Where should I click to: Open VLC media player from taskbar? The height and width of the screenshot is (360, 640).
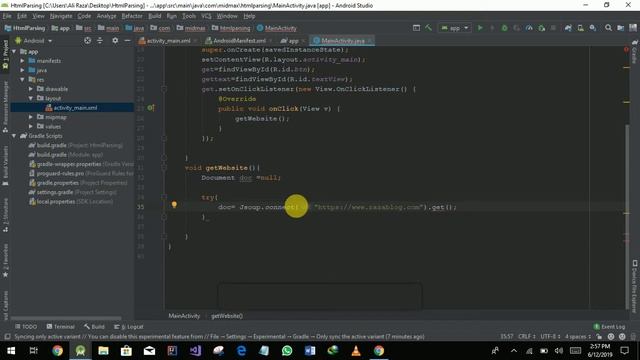pyautogui.click(x=356, y=351)
